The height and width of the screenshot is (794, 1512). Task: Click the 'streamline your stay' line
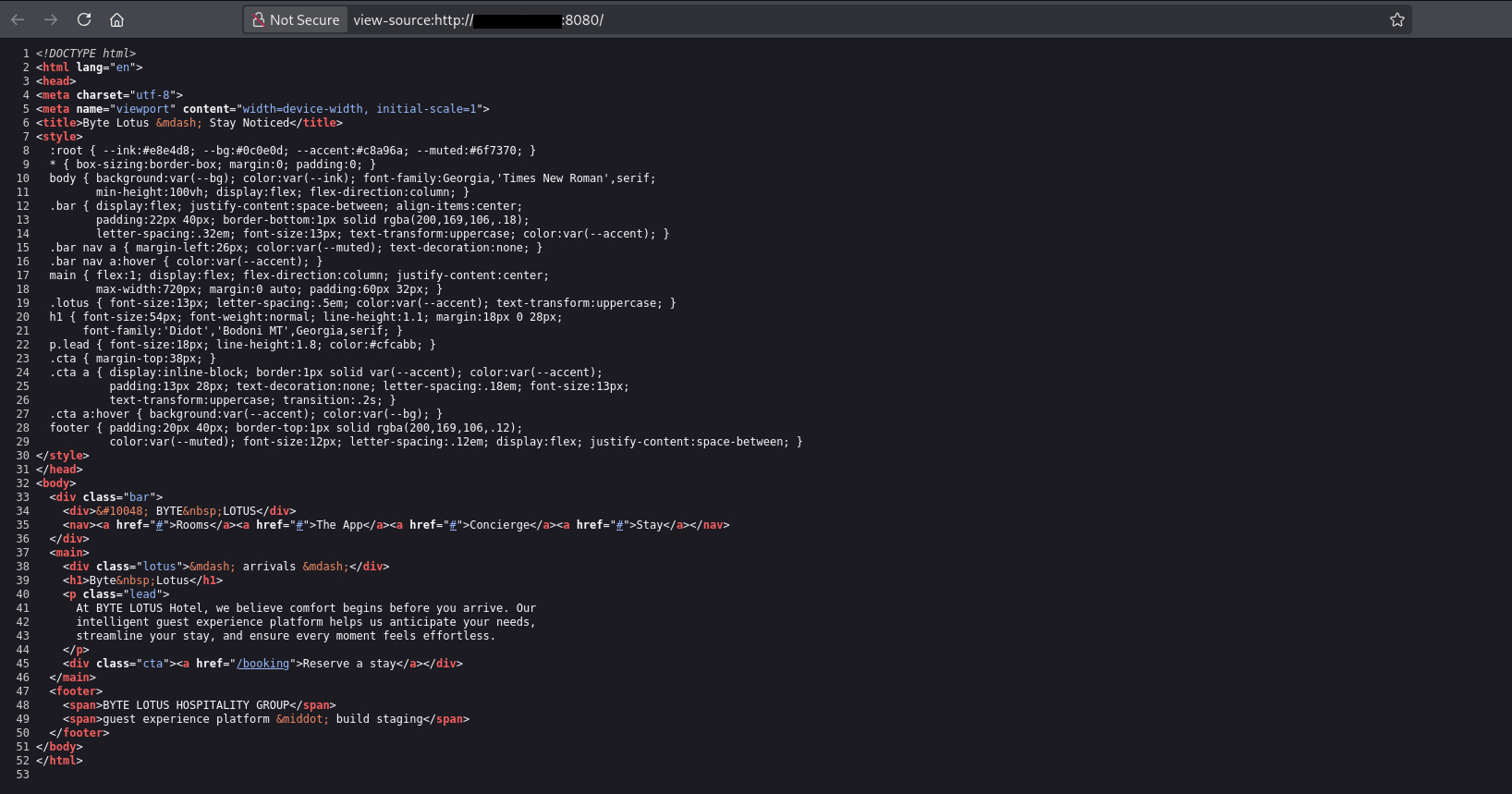286,636
